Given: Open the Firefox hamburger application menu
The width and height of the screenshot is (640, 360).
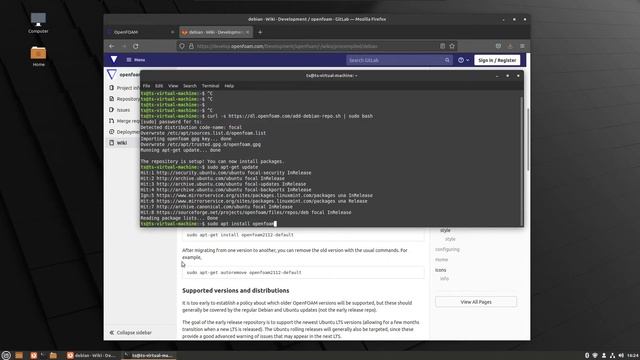Looking at the screenshot, I should [x=522, y=46].
